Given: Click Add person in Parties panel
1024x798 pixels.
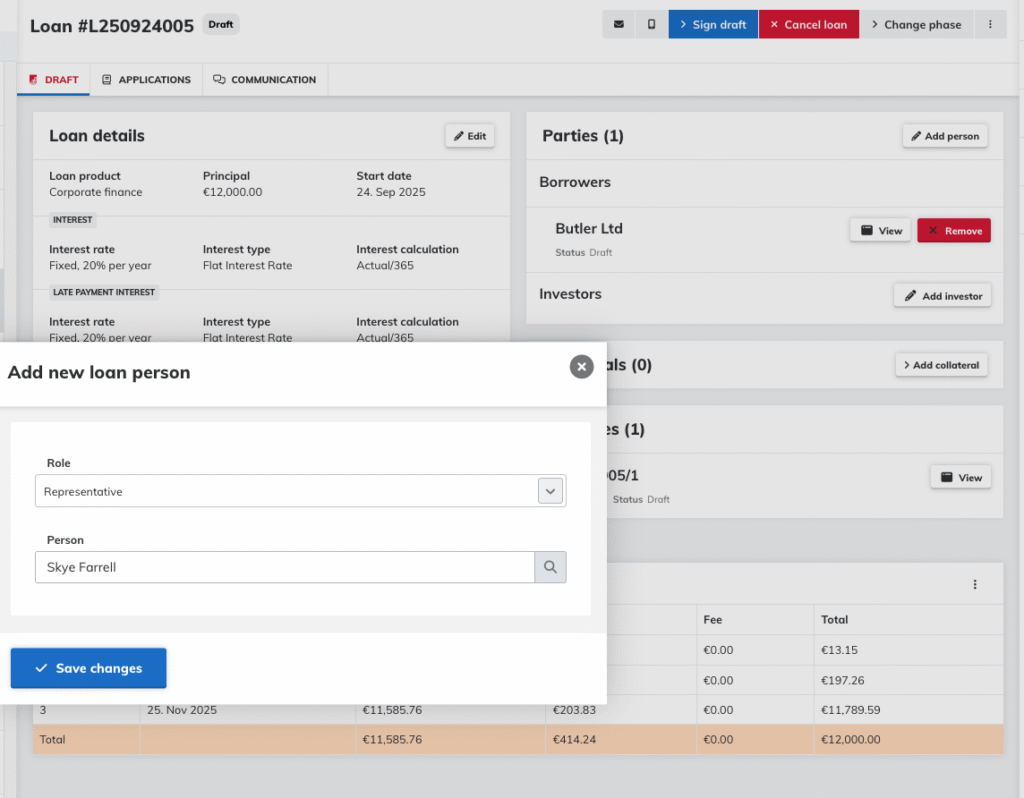Looking at the screenshot, I should point(944,136).
